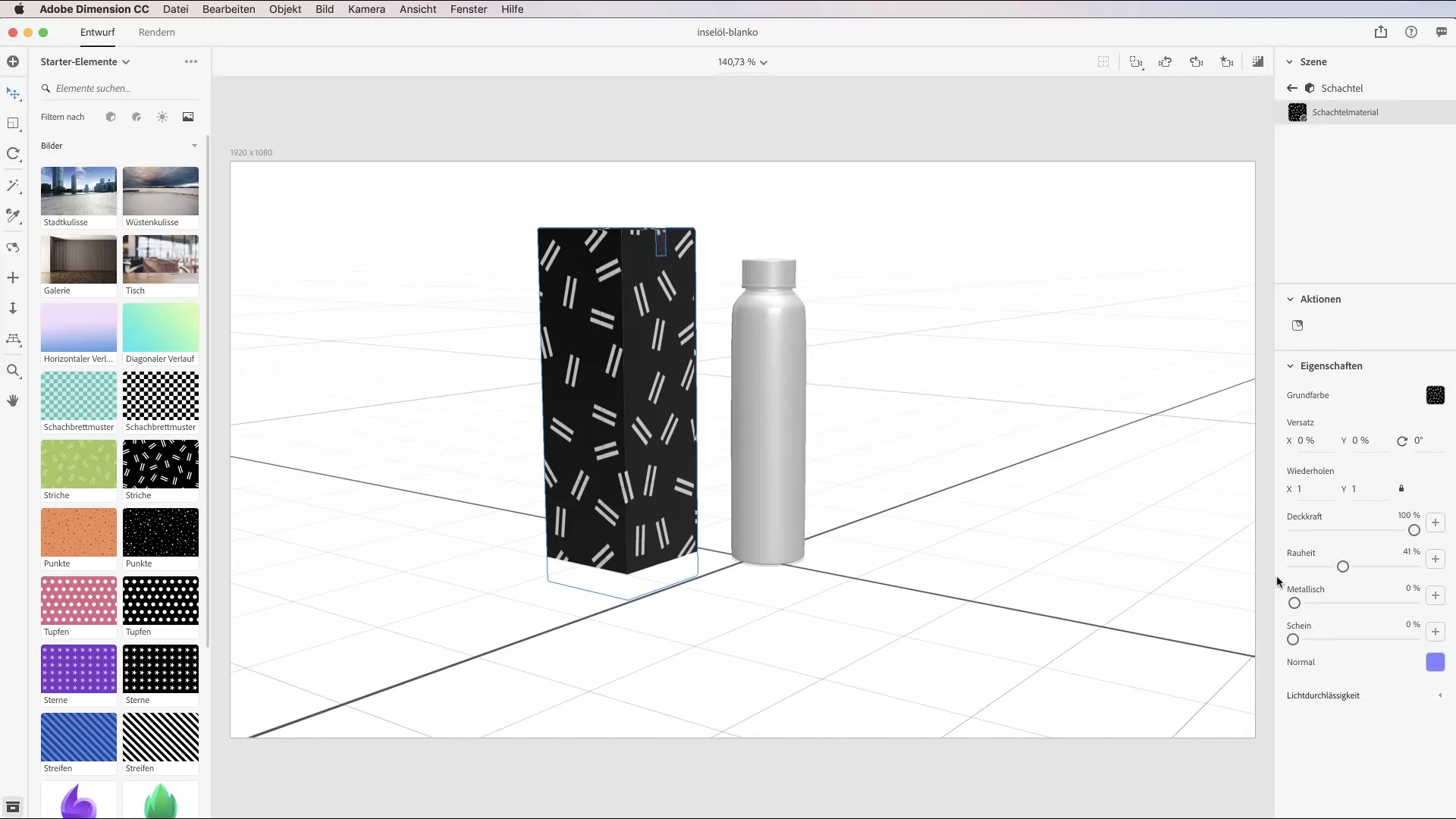The height and width of the screenshot is (819, 1456).
Task: Click the Versatz rotation icon
Action: [1402, 441]
